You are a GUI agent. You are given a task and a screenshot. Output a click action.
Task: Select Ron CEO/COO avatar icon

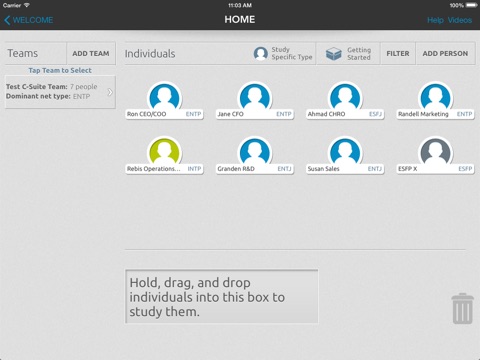164,97
